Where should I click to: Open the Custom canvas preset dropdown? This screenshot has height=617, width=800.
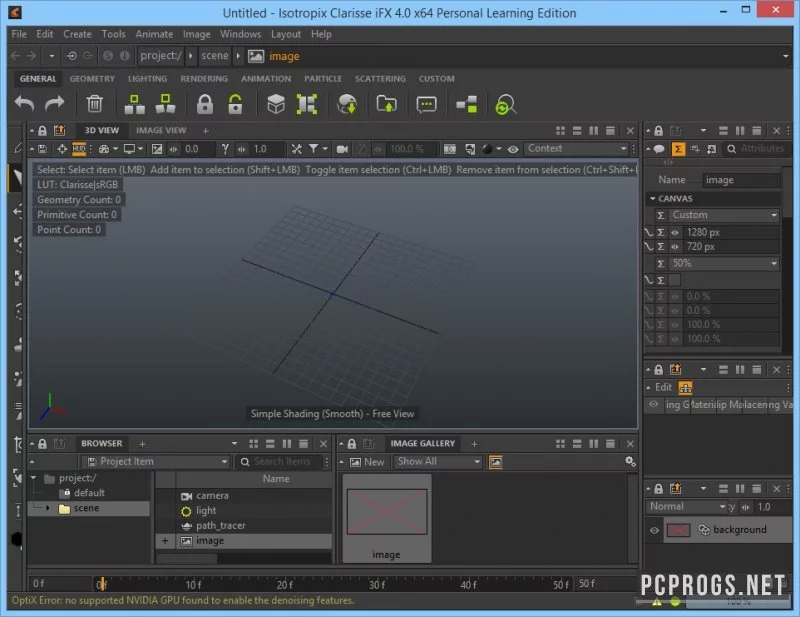click(x=723, y=215)
